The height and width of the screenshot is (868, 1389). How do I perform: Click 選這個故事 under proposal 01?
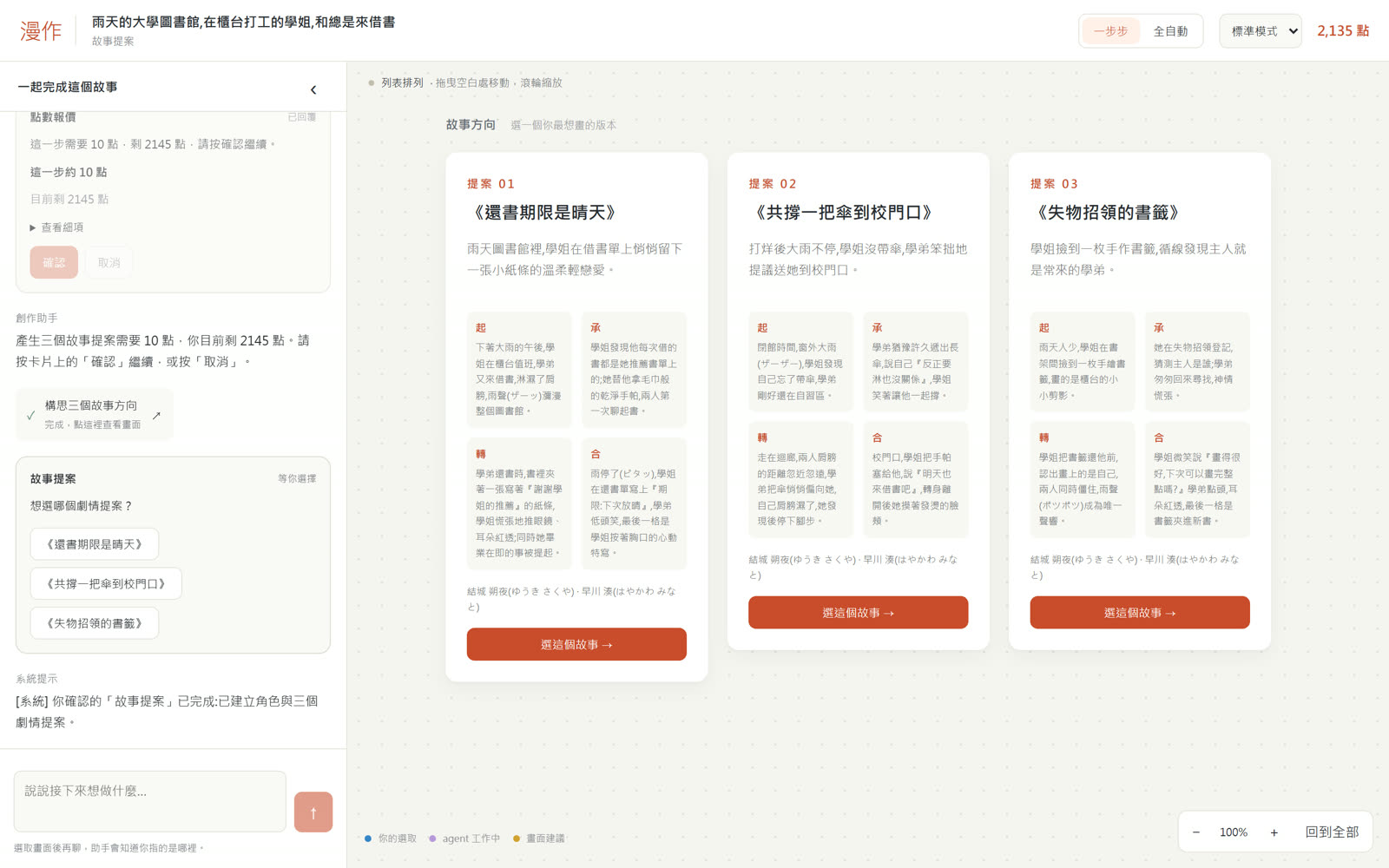pyautogui.click(x=576, y=644)
